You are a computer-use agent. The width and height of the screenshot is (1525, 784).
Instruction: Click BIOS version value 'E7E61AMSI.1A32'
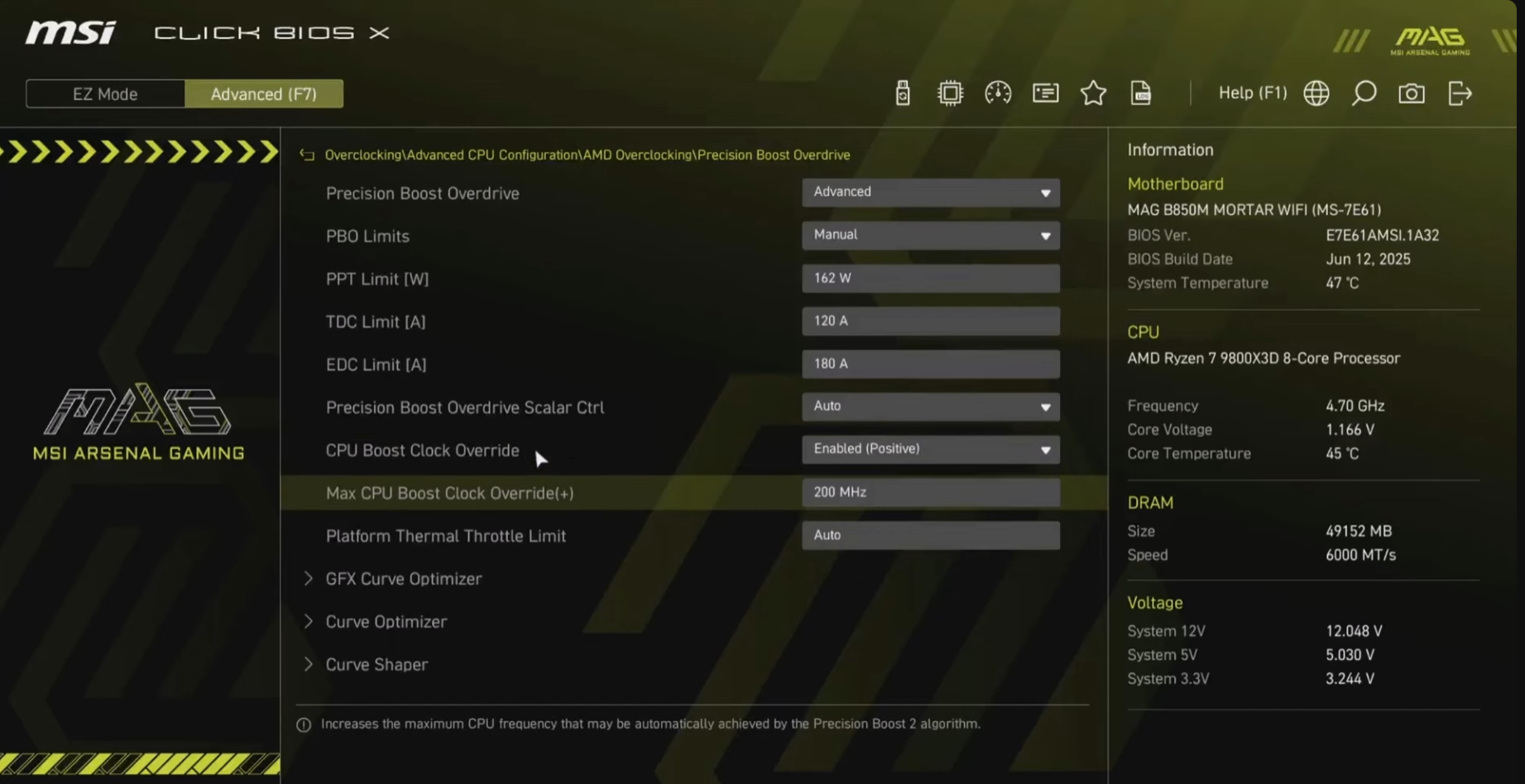(x=1383, y=236)
